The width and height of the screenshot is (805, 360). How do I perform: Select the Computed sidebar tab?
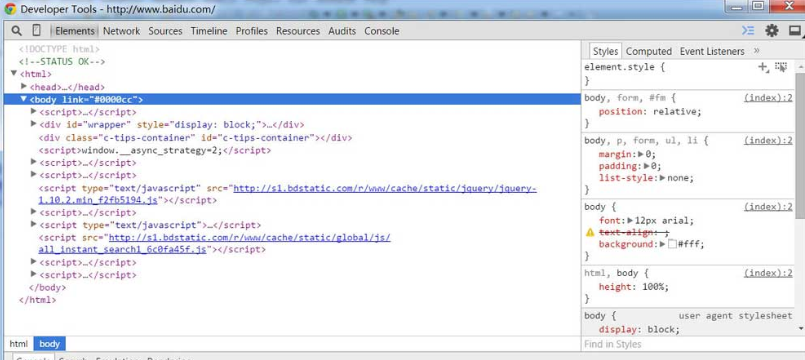click(648, 51)
